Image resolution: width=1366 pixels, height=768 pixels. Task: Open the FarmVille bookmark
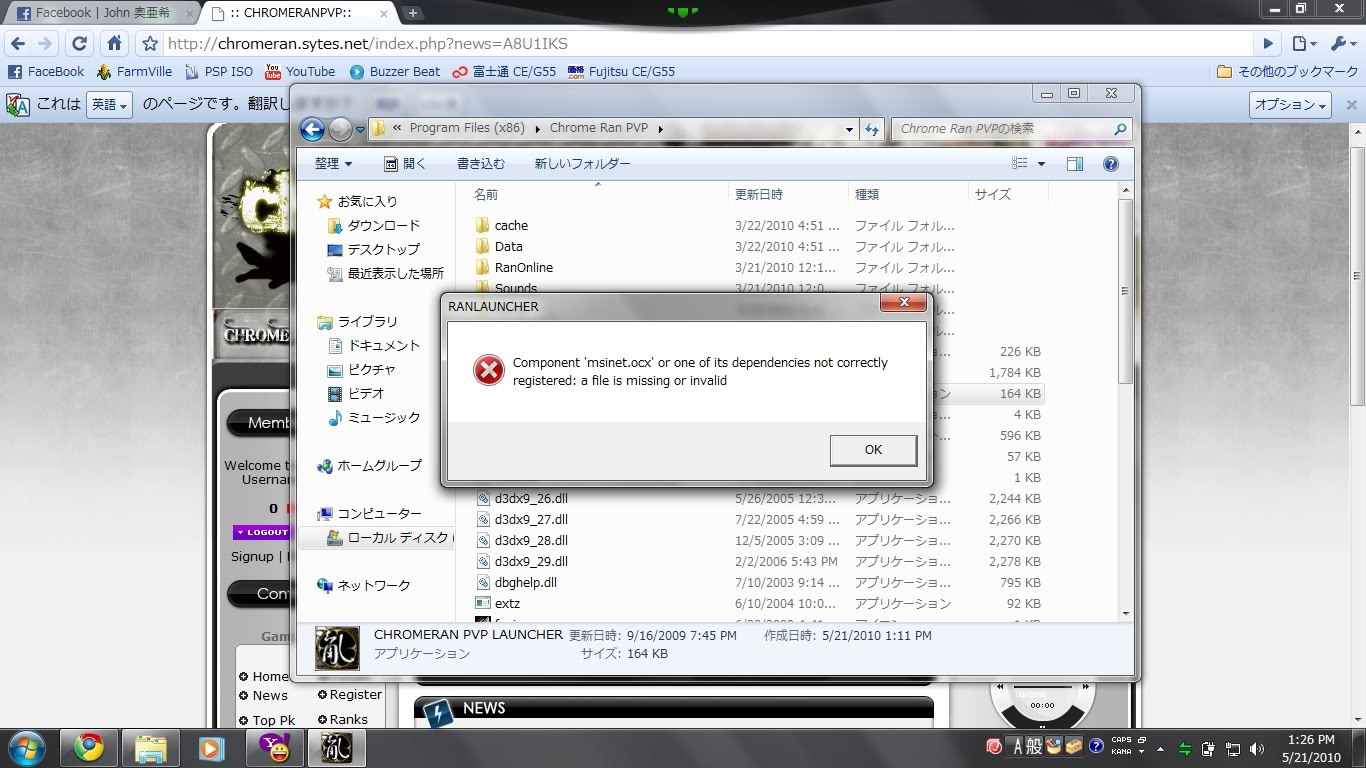134,72
